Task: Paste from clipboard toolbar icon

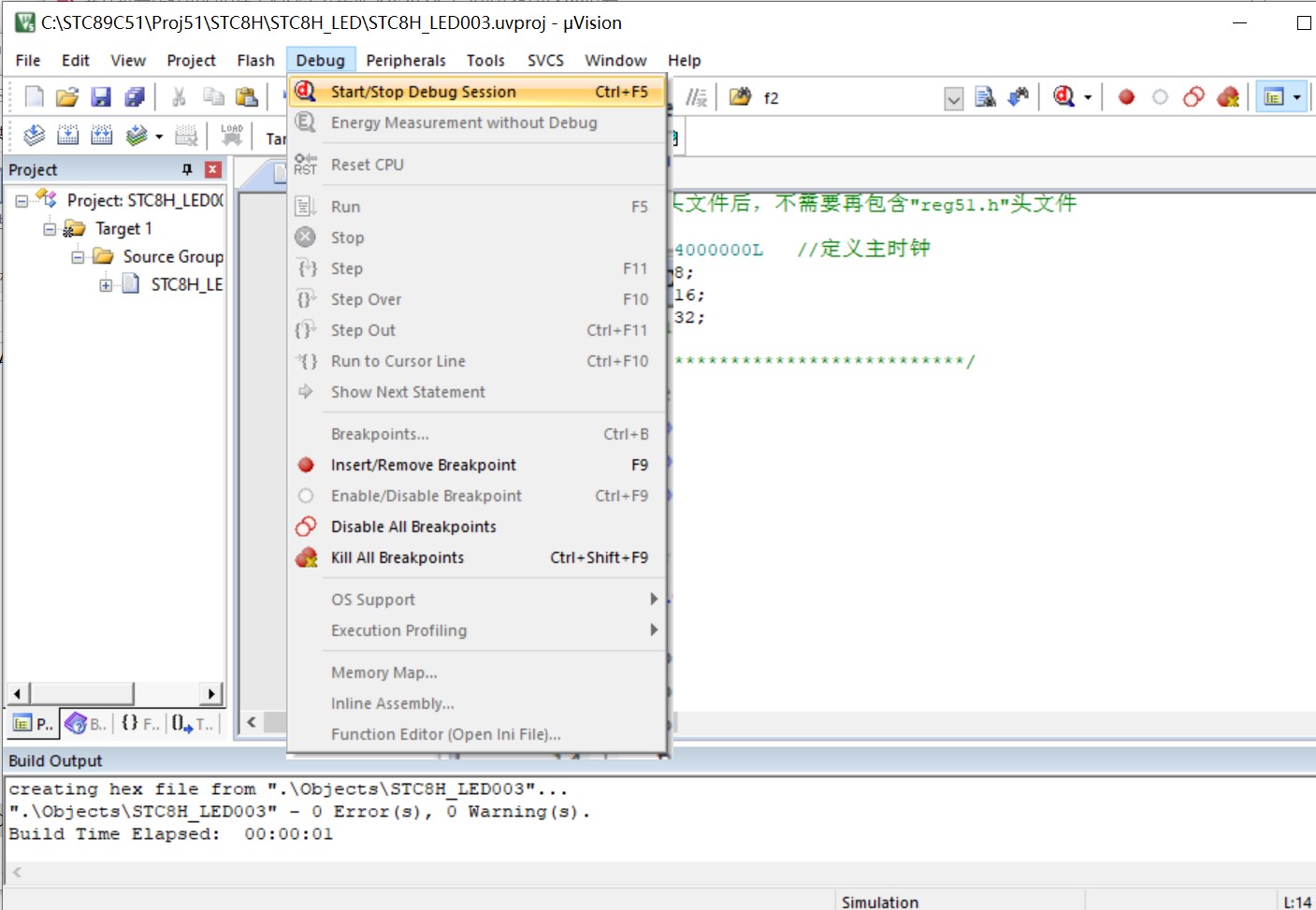Action: pos(247,96)
